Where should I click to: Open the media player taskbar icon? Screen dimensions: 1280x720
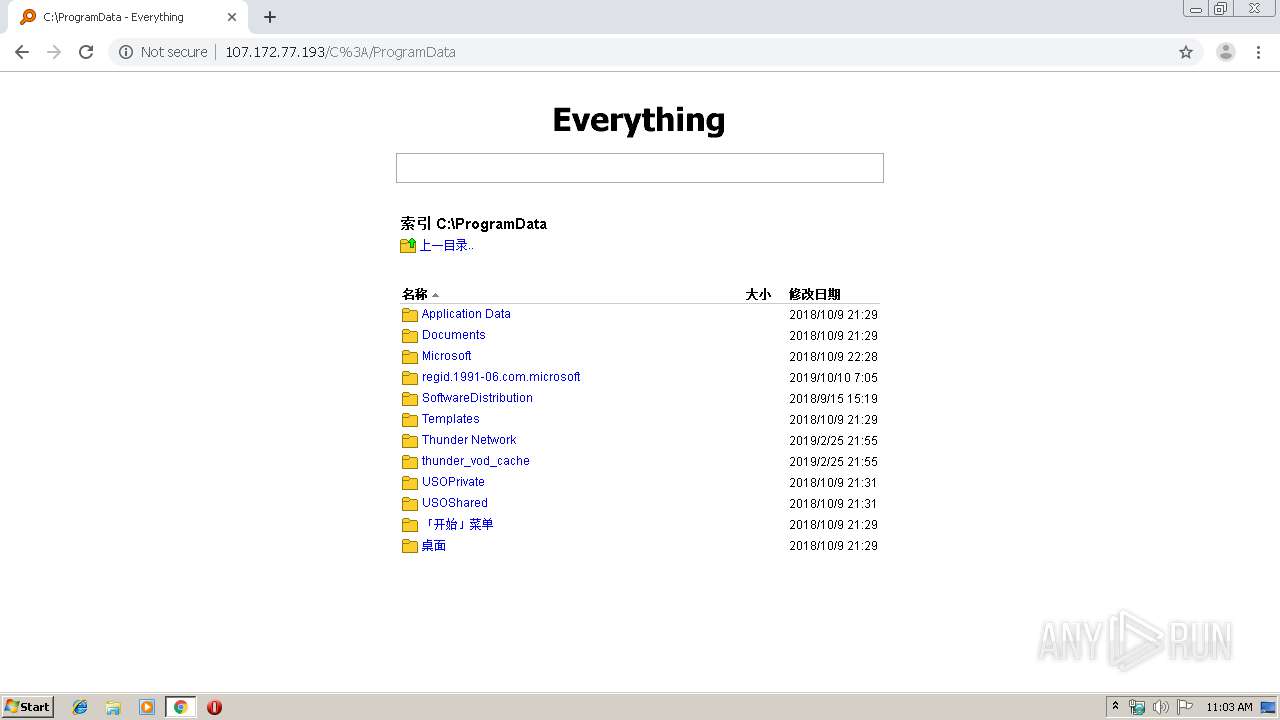pyautogui.click(x=147, y=707)
